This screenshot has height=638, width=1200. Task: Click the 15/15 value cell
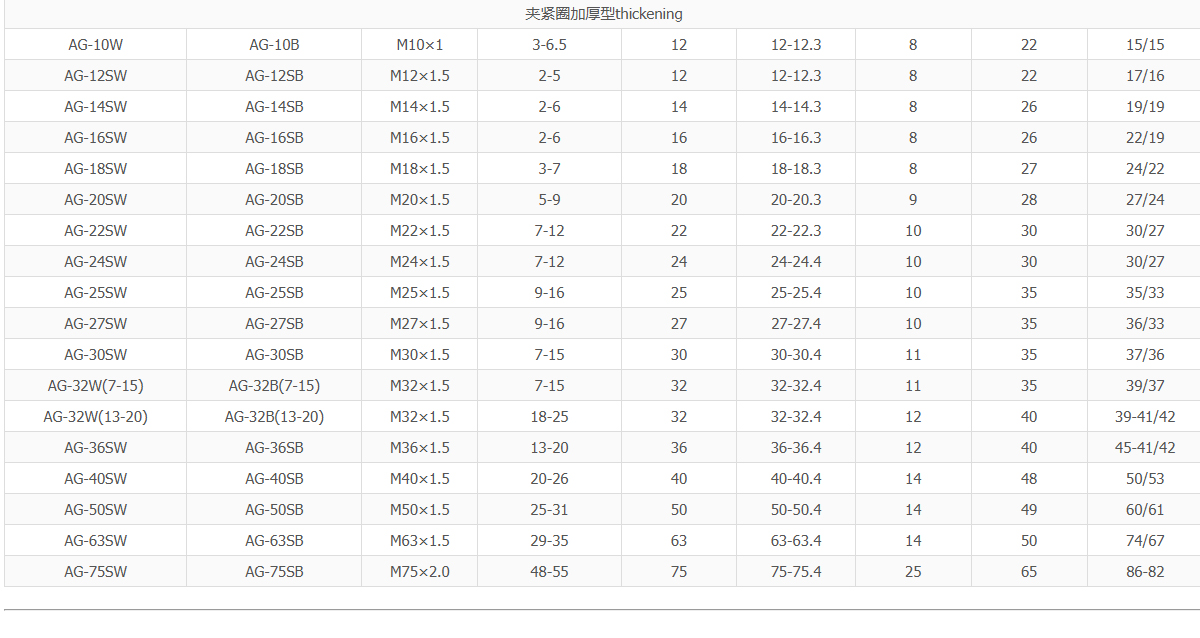tap(1145, 45)
